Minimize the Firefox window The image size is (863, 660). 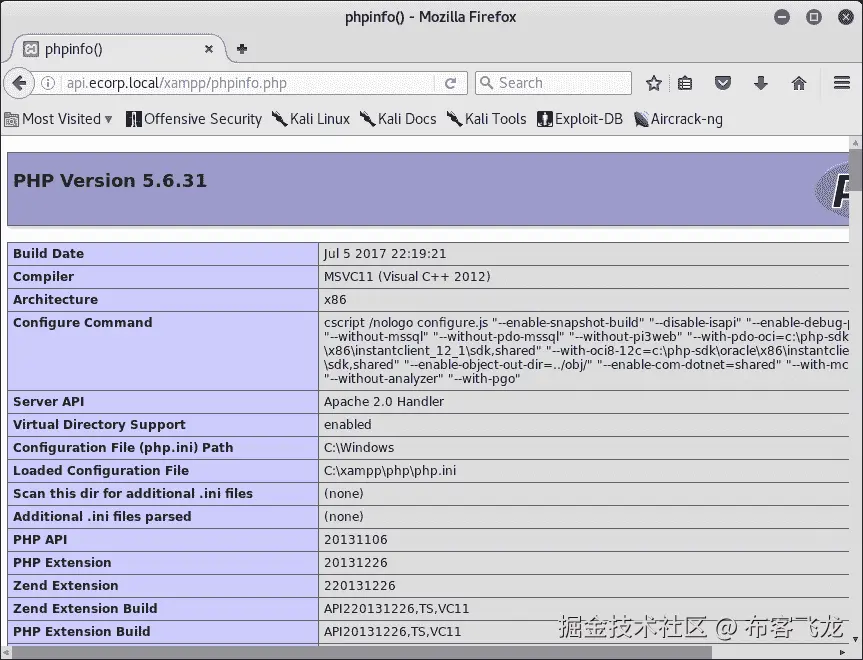782,17
